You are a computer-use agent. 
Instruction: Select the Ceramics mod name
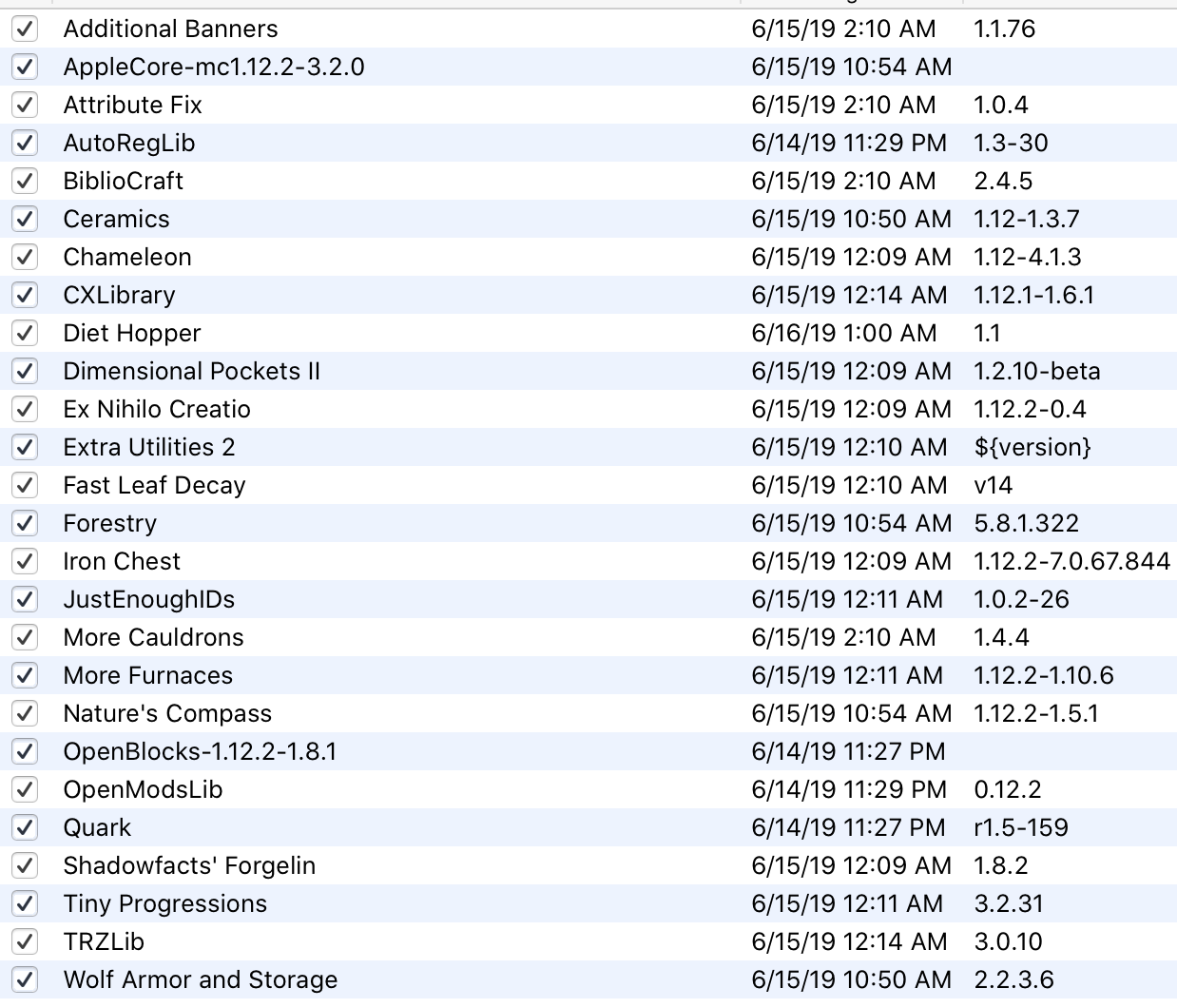pos(117,219)
